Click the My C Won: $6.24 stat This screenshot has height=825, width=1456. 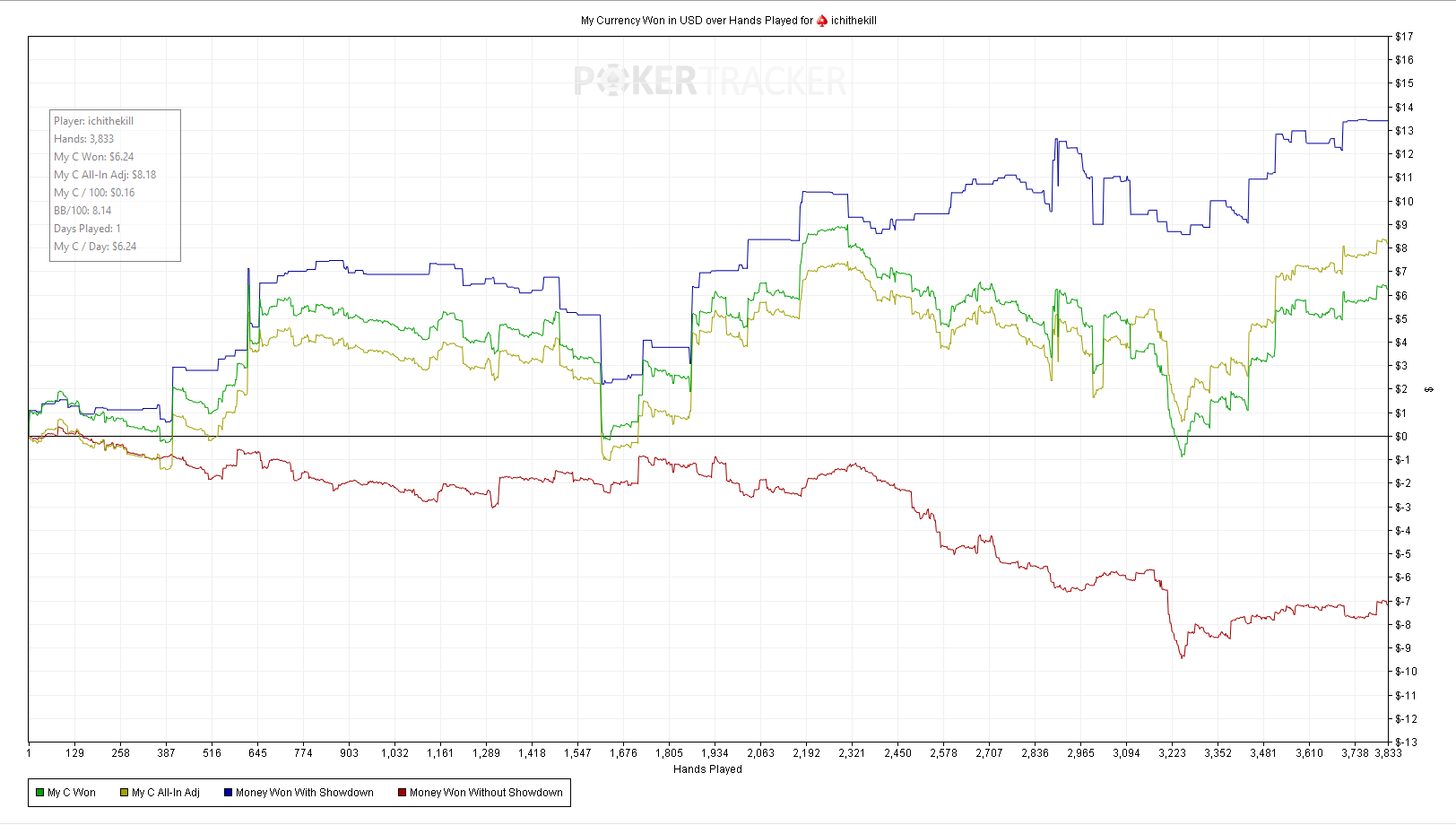pyautogui.click(x=94, y=157)
